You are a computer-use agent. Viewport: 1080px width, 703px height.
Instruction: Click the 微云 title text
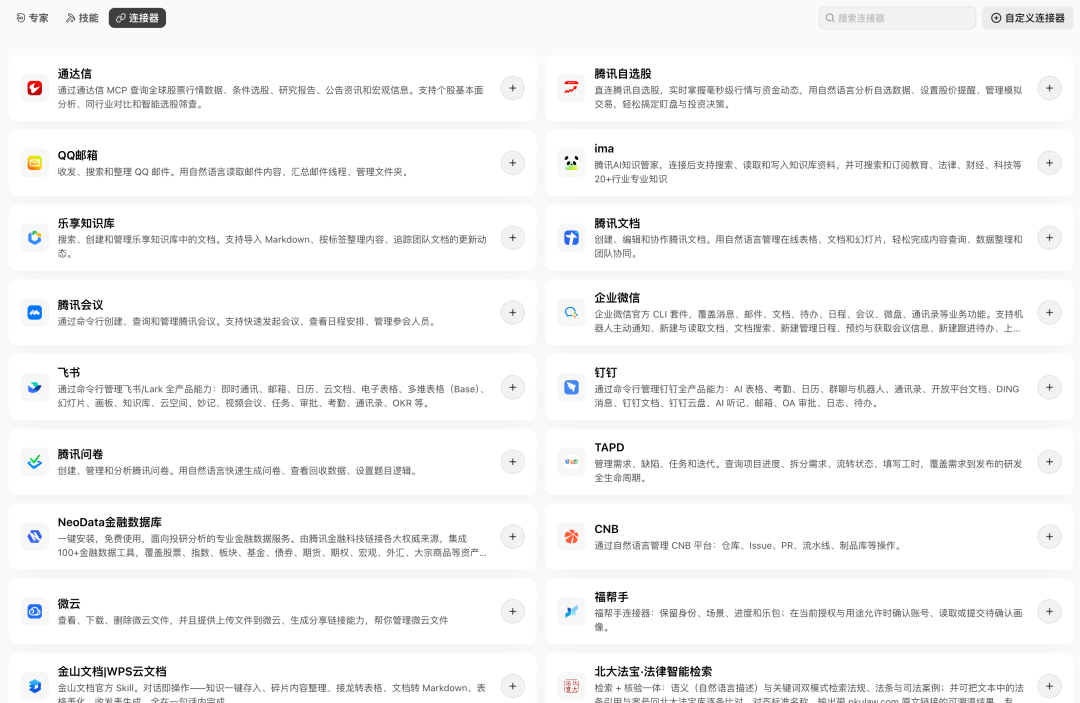pos(69,604)
